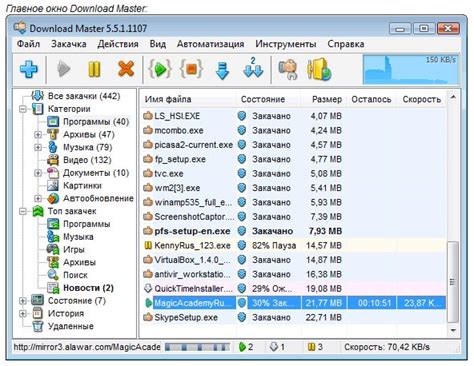
Task: Select Поиск under Топ закачек
Action: click(x=75, y=275)
